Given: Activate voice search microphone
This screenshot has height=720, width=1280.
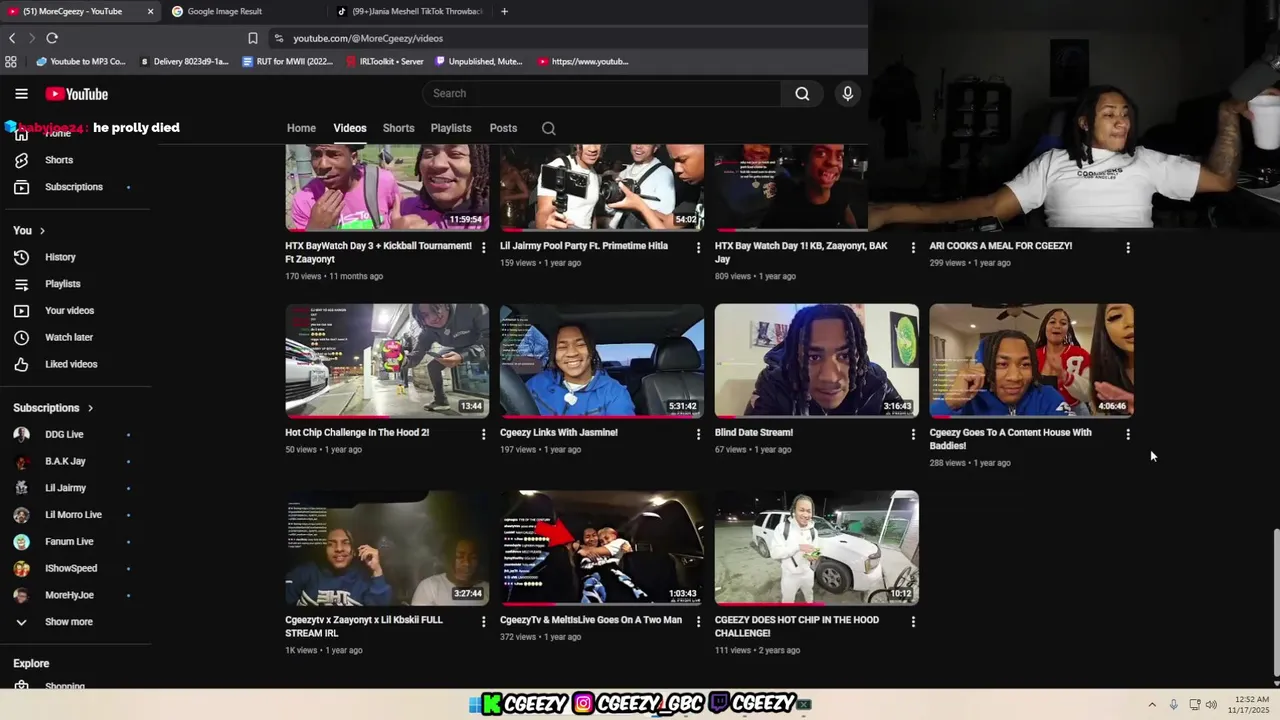Looking at the screenshot, I should (x=847, y=93).
